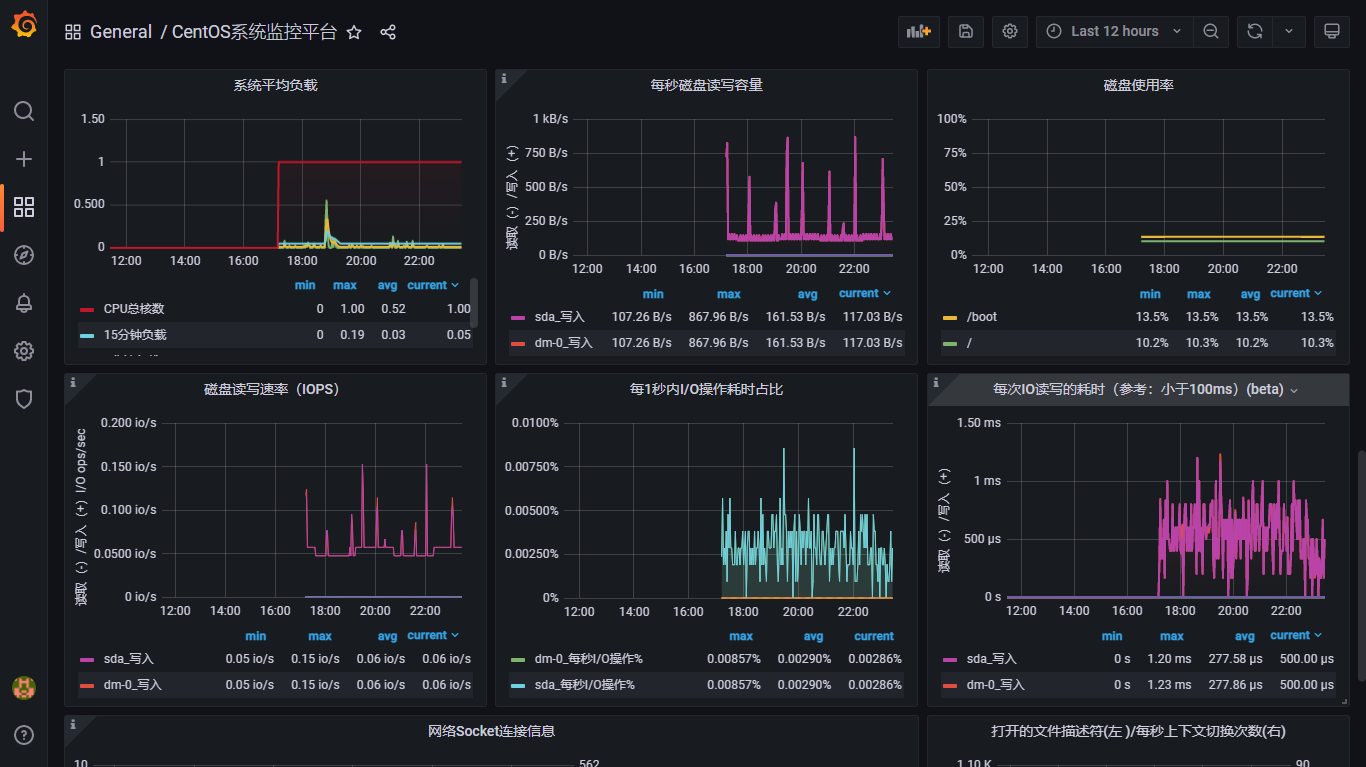
Task: Open the user avatar profile menu
Action: point(24,688)
